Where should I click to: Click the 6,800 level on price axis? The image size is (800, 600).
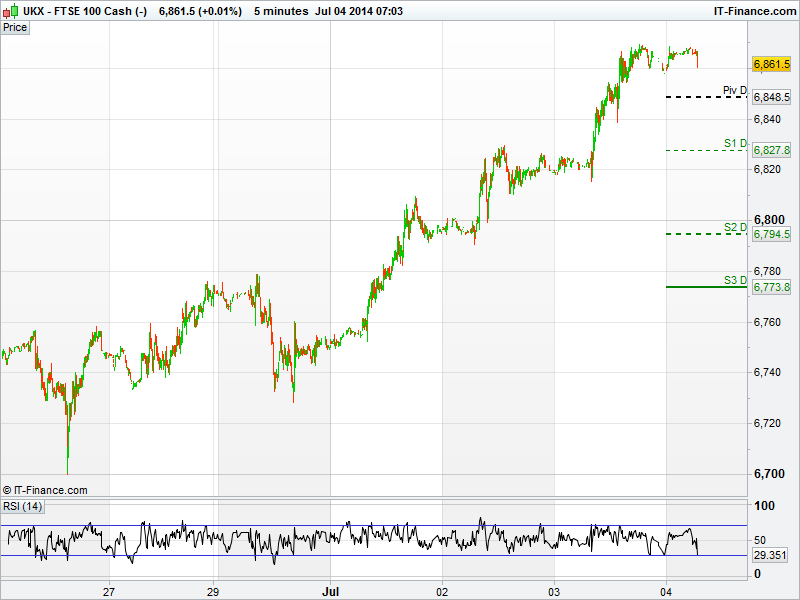click(x=770, y=220)
